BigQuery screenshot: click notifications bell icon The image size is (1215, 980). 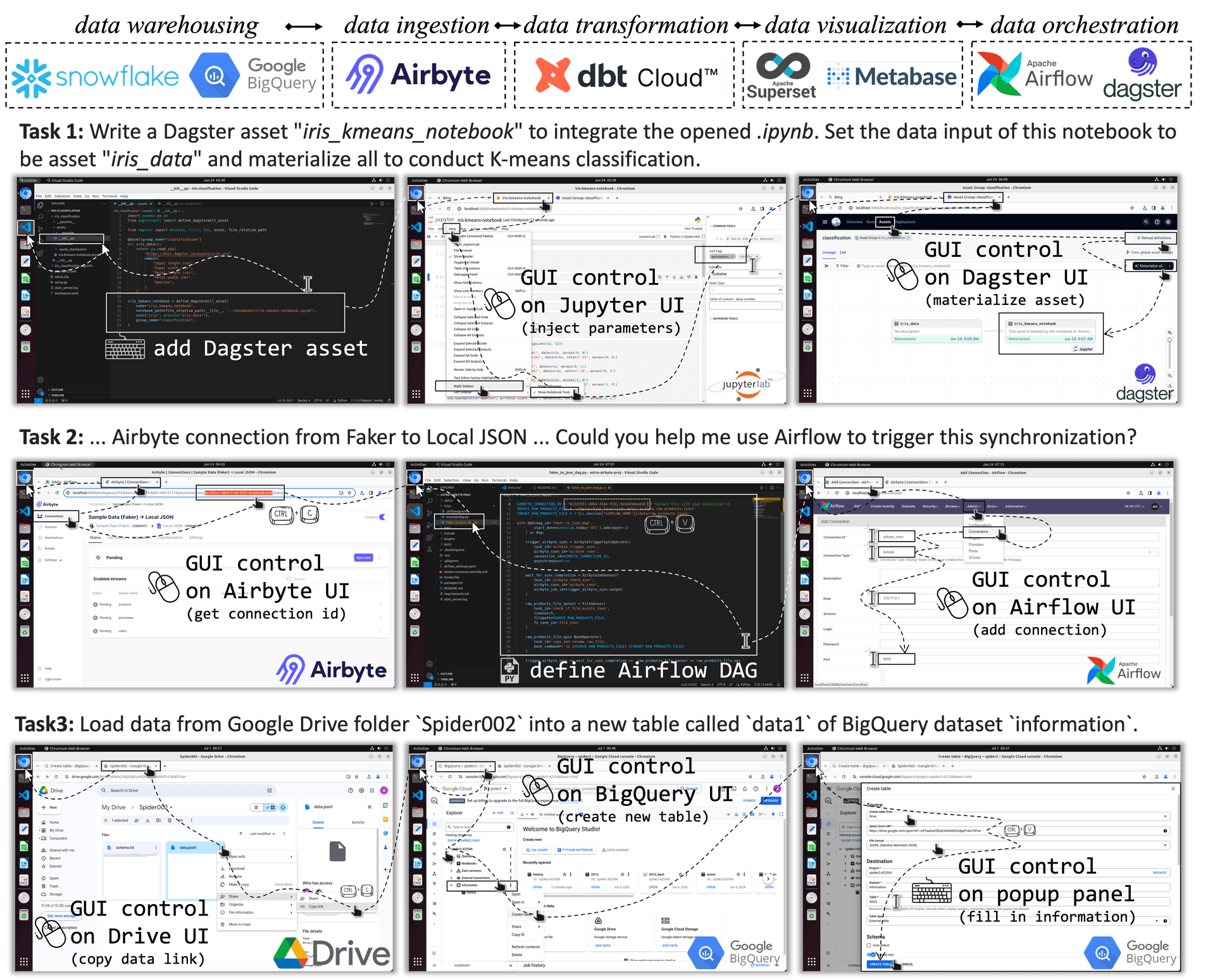[745, 789]
